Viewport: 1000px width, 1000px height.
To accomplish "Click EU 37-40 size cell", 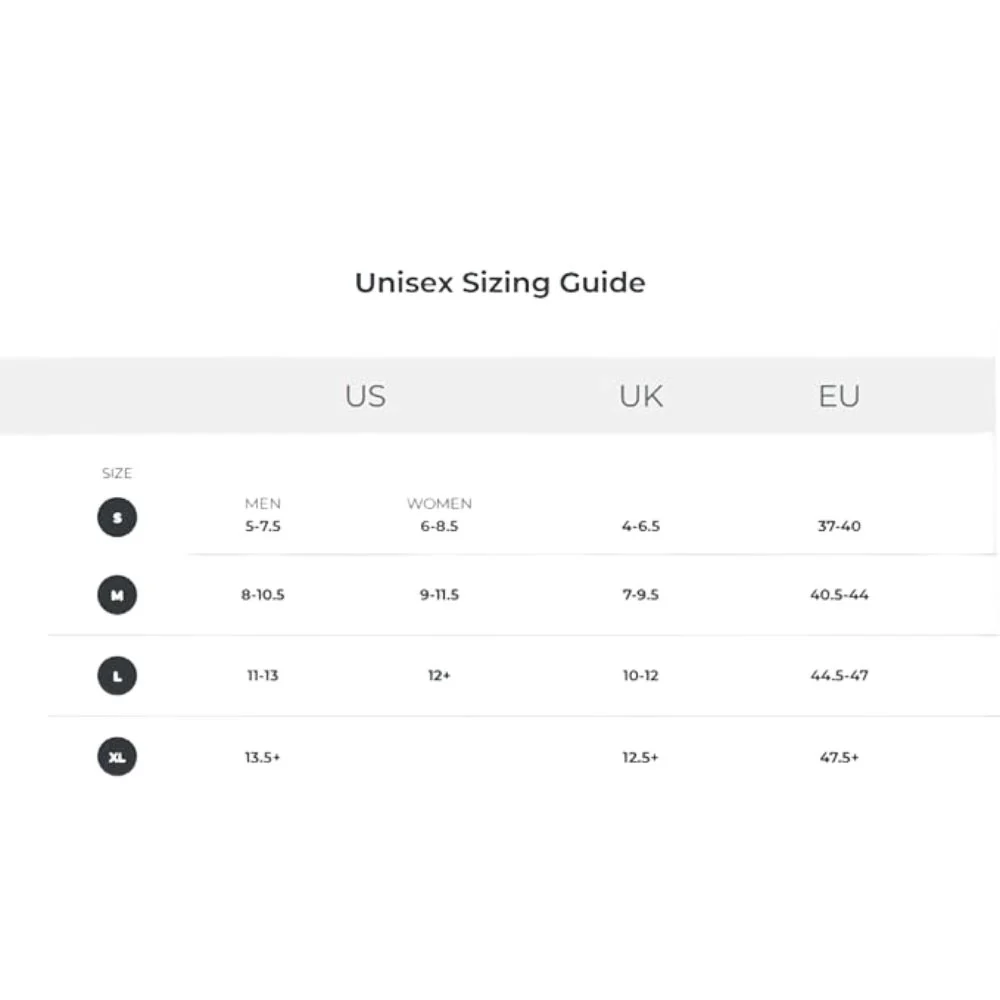I will click(x=839, y=526).
